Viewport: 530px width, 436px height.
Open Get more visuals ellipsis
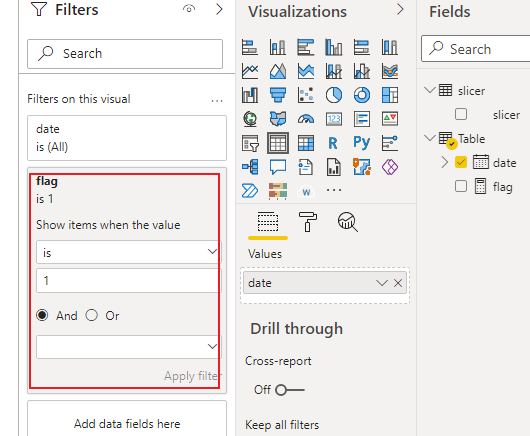(334, 190)
